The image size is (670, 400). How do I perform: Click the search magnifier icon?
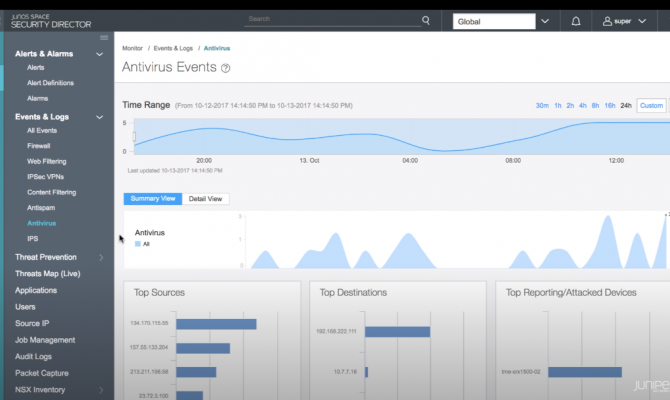click(426, 19)
